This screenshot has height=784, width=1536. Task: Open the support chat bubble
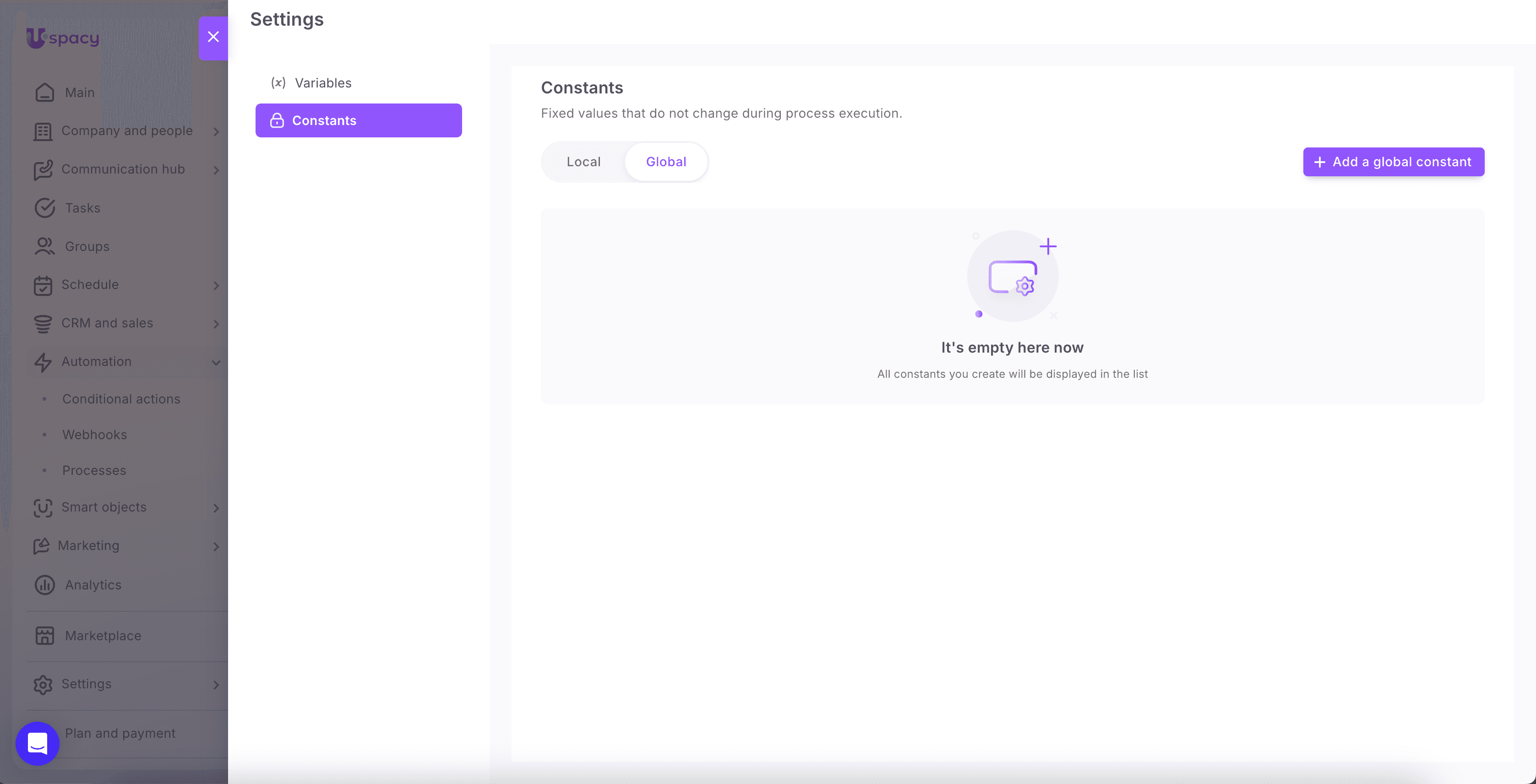click(x=38, y=743)
